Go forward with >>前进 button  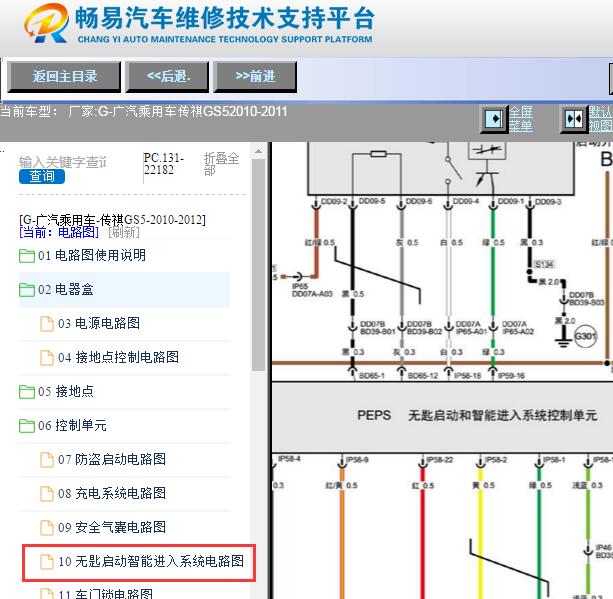coord(255,77)
